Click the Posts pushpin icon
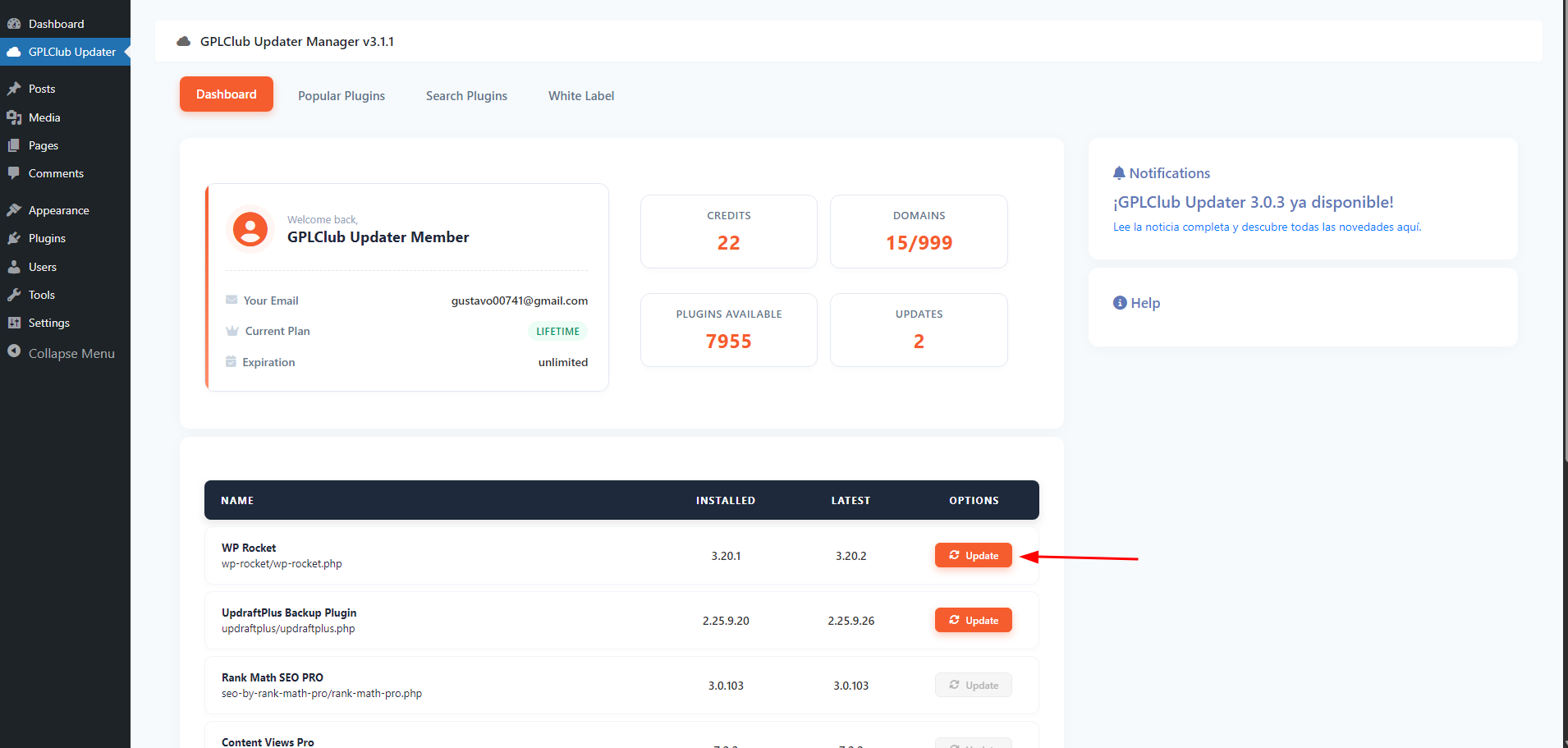1568x748 pixels. click(x=14, y=89)
